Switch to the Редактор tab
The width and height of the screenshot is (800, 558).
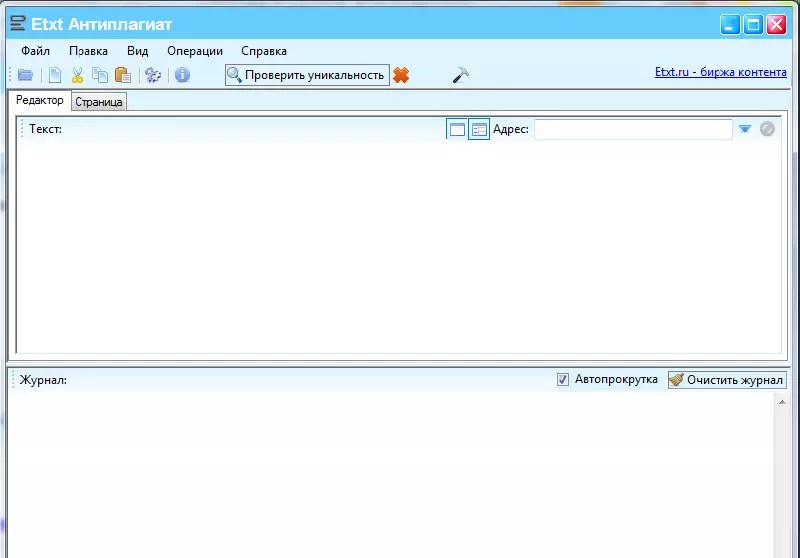click(x=40, y=100)
